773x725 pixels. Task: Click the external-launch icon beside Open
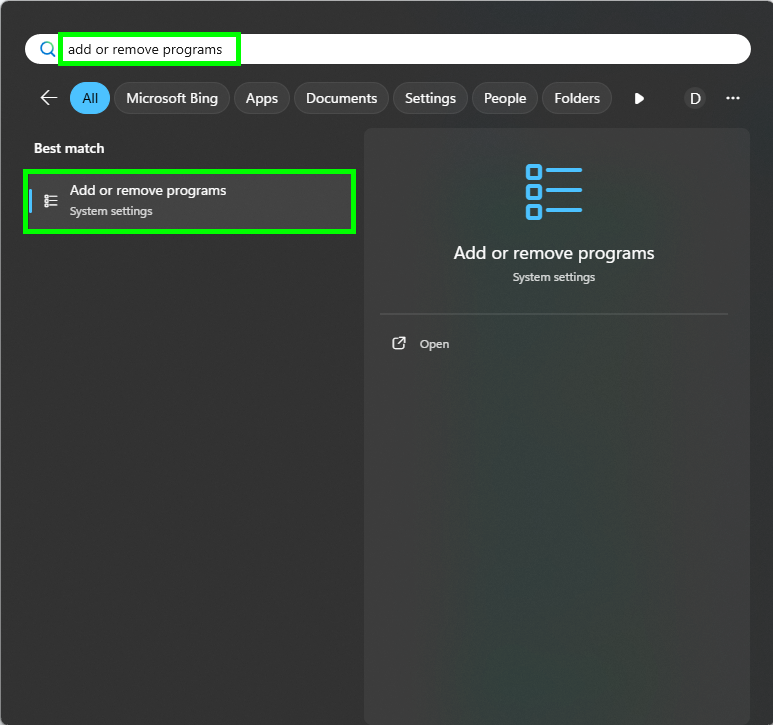[x=399, y=343]
